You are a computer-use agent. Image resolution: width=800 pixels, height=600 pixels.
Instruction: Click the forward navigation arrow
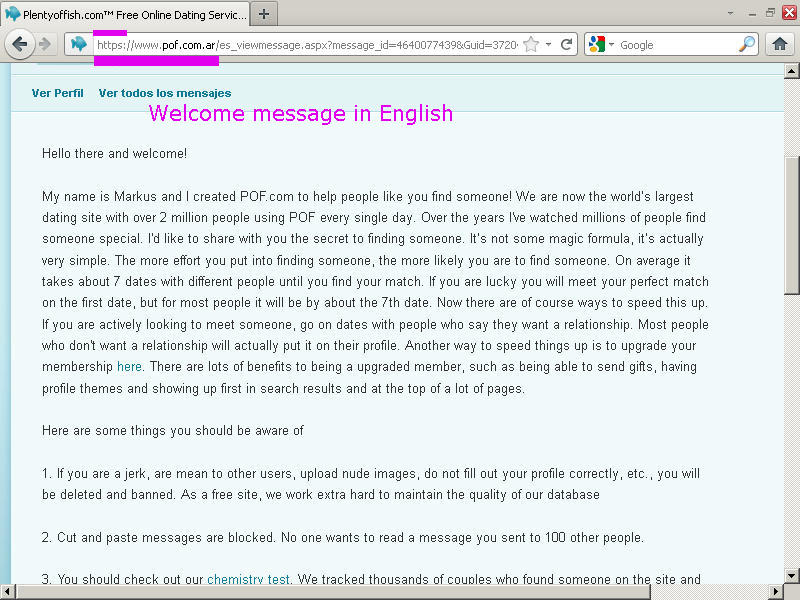click(46, 44)
